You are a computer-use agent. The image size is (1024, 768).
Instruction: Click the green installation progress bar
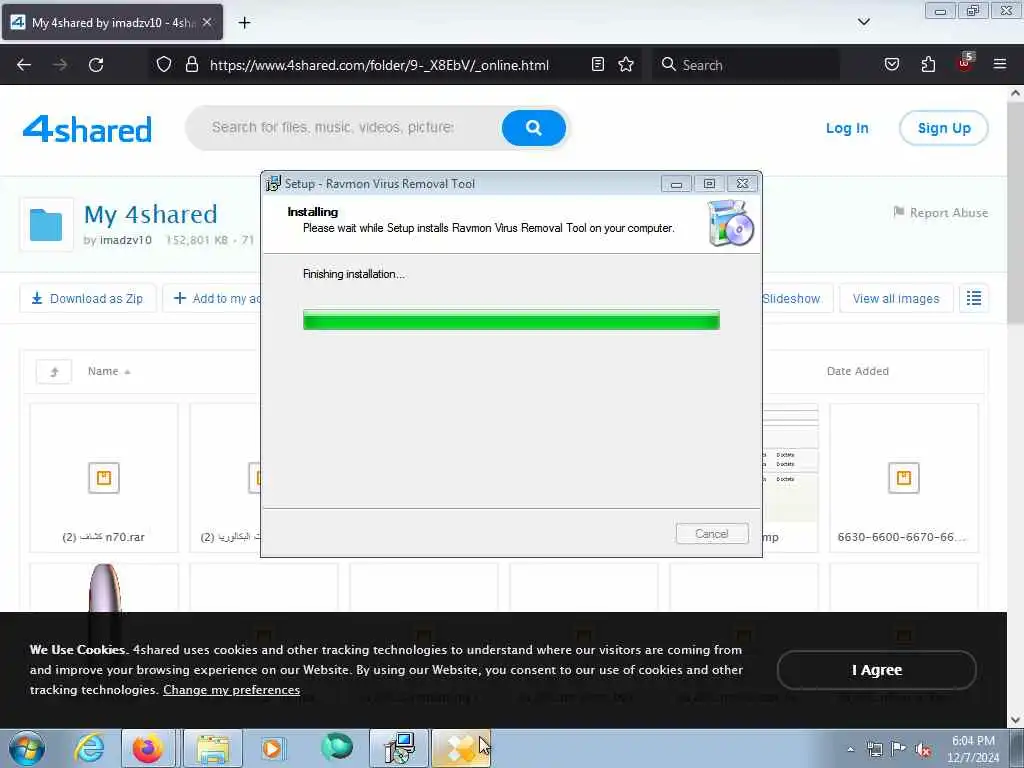511,320
